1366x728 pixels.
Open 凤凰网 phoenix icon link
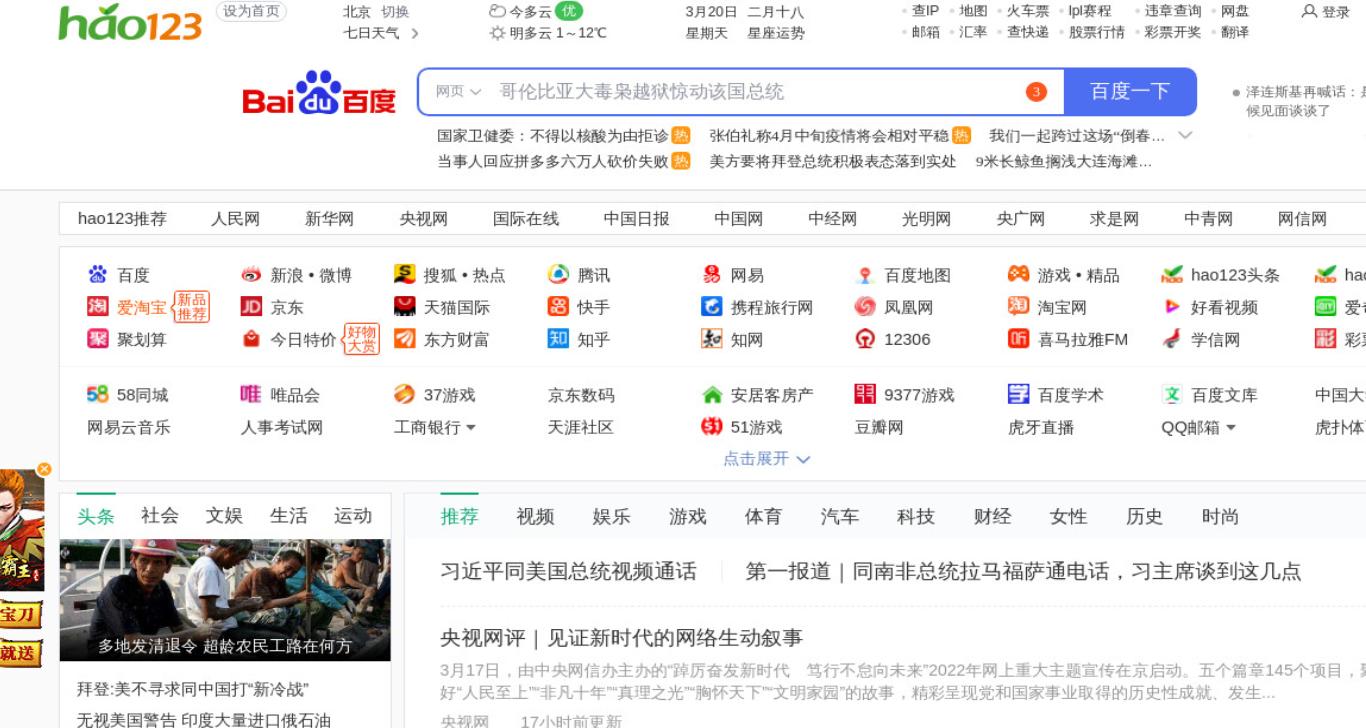tap(865, 307)
